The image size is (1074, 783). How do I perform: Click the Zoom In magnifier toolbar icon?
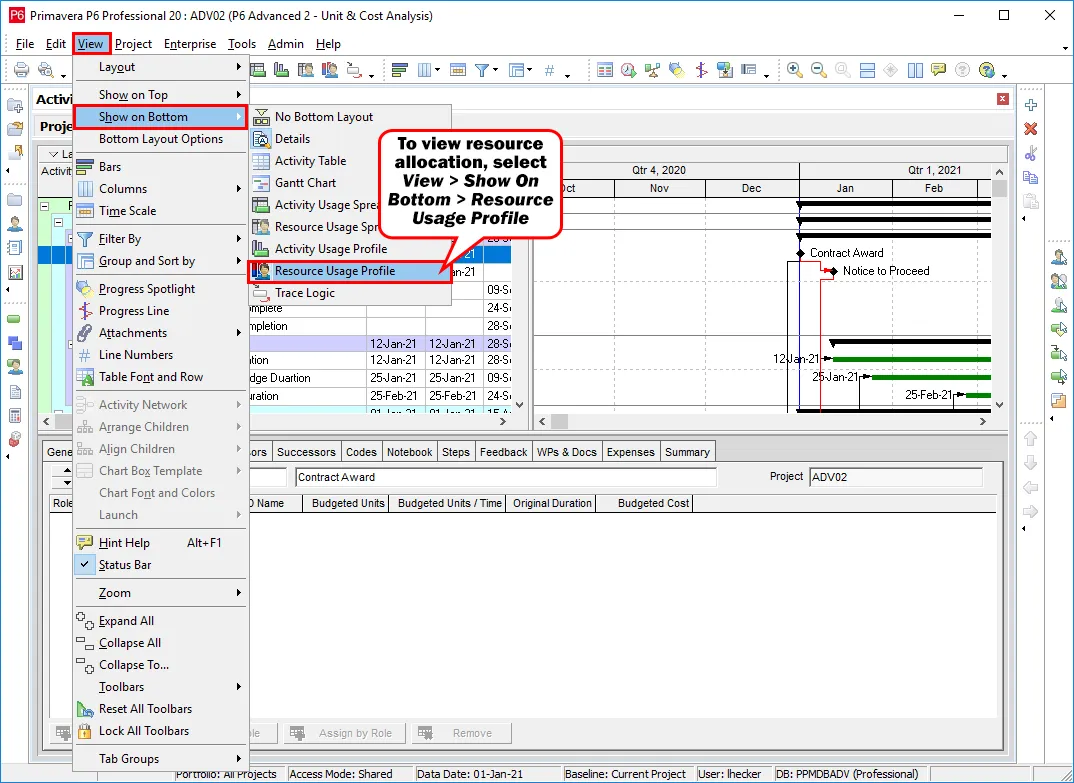pyautogui.click(x=795, y=70)
